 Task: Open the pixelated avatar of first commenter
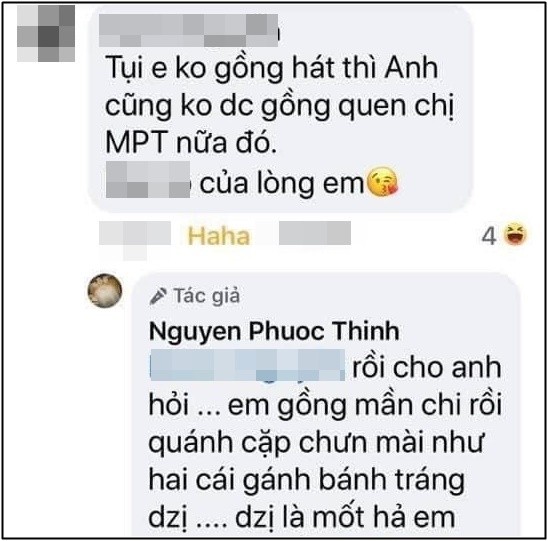46,34
